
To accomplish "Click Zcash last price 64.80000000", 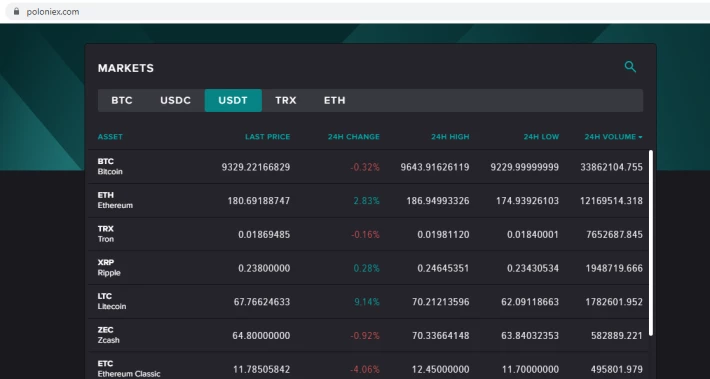I will click(x=261, y=336).
